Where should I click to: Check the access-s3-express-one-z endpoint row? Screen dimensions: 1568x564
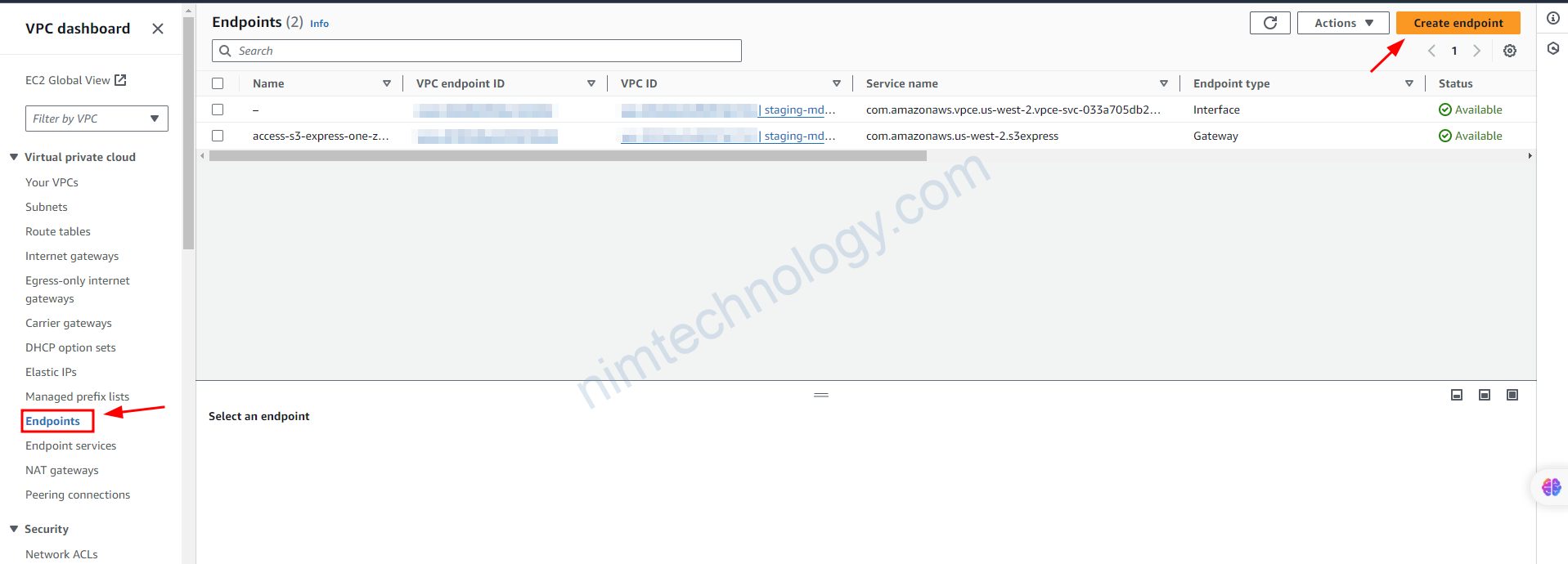(x=218, y=136)
